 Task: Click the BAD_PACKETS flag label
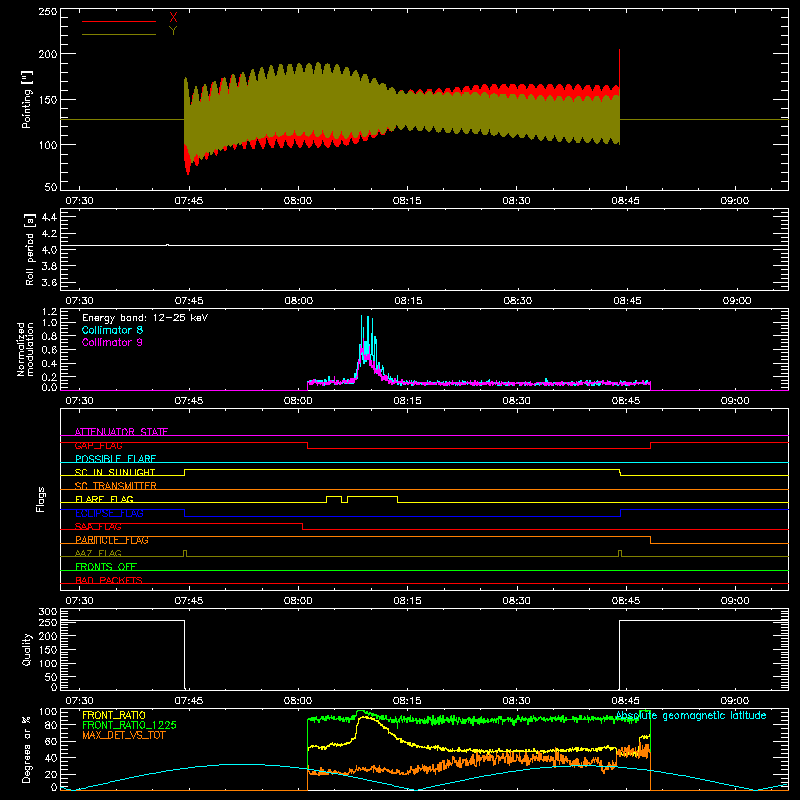coord(109,580)
